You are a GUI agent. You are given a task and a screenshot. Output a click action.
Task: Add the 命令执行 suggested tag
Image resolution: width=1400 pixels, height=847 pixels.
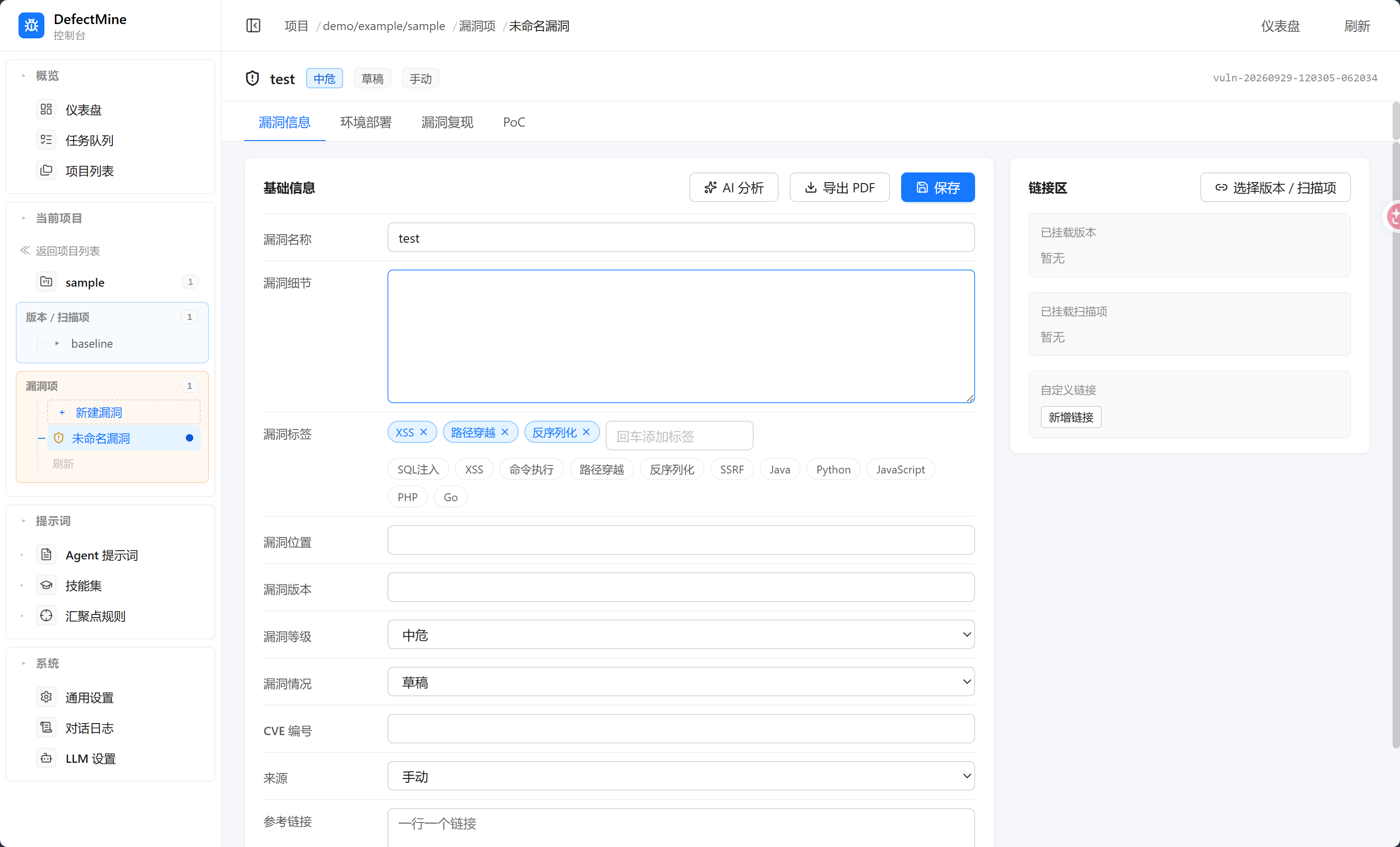pos(531,469)
